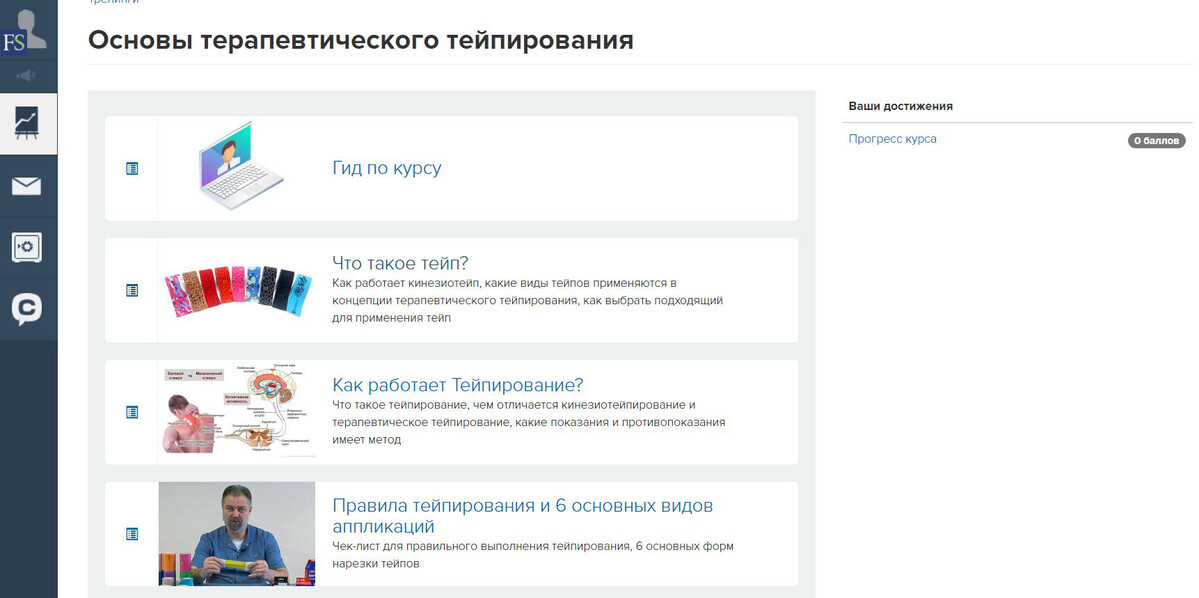
Task: Click the colorful tapes thumbnail
Action: [238, 291]
